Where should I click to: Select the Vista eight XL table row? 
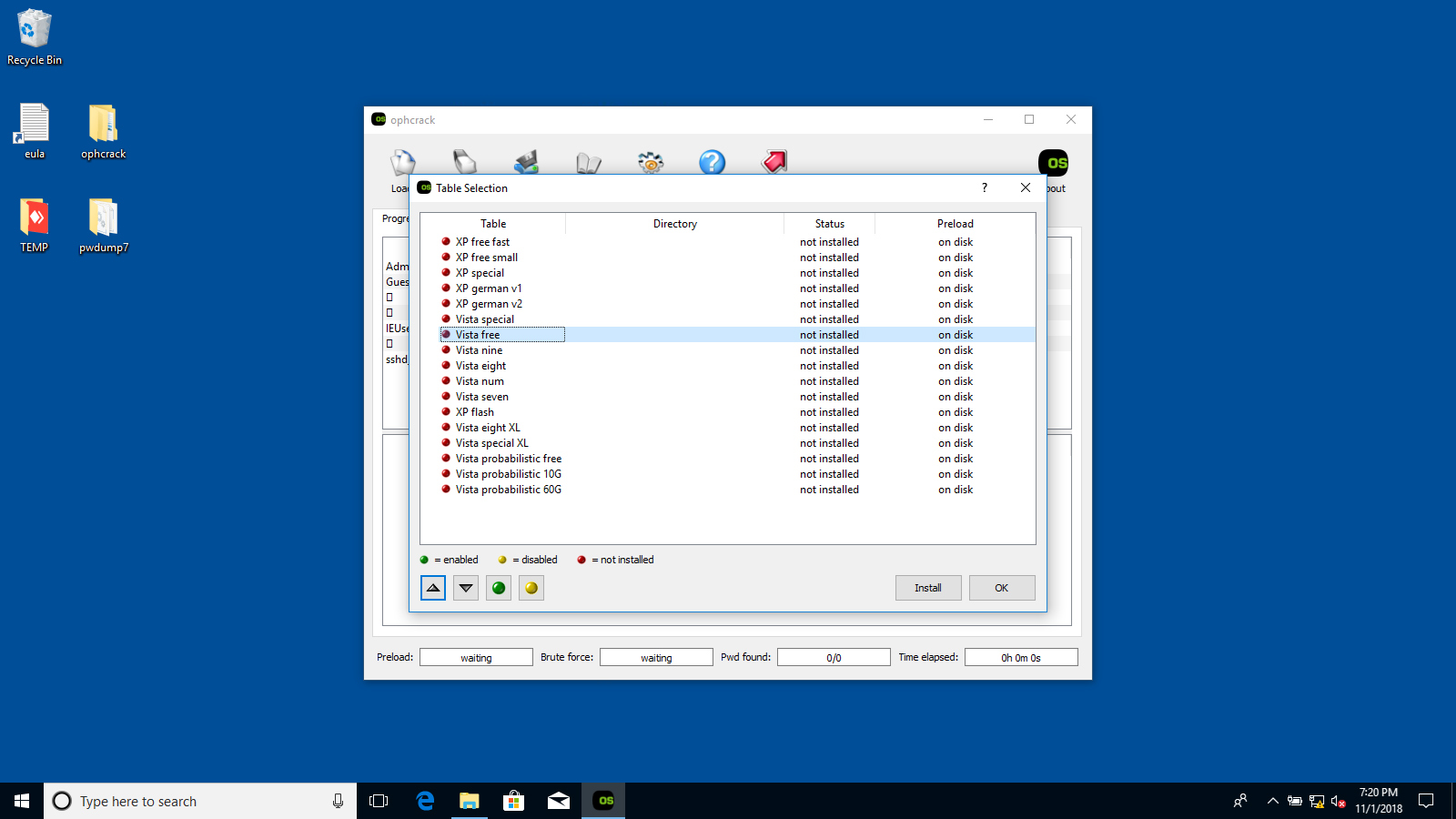coord(728,428)
